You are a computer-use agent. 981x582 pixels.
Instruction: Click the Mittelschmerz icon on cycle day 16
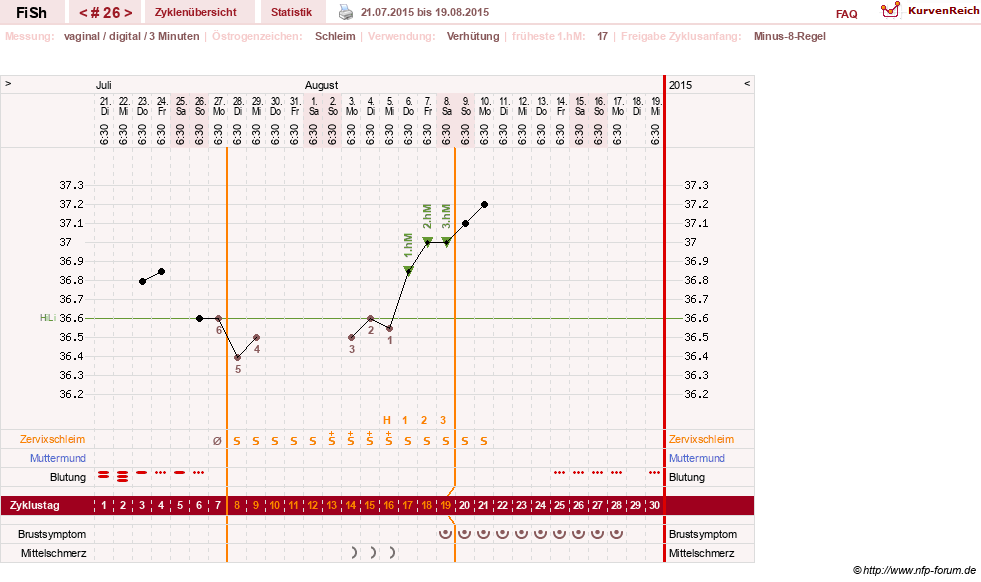392,553
